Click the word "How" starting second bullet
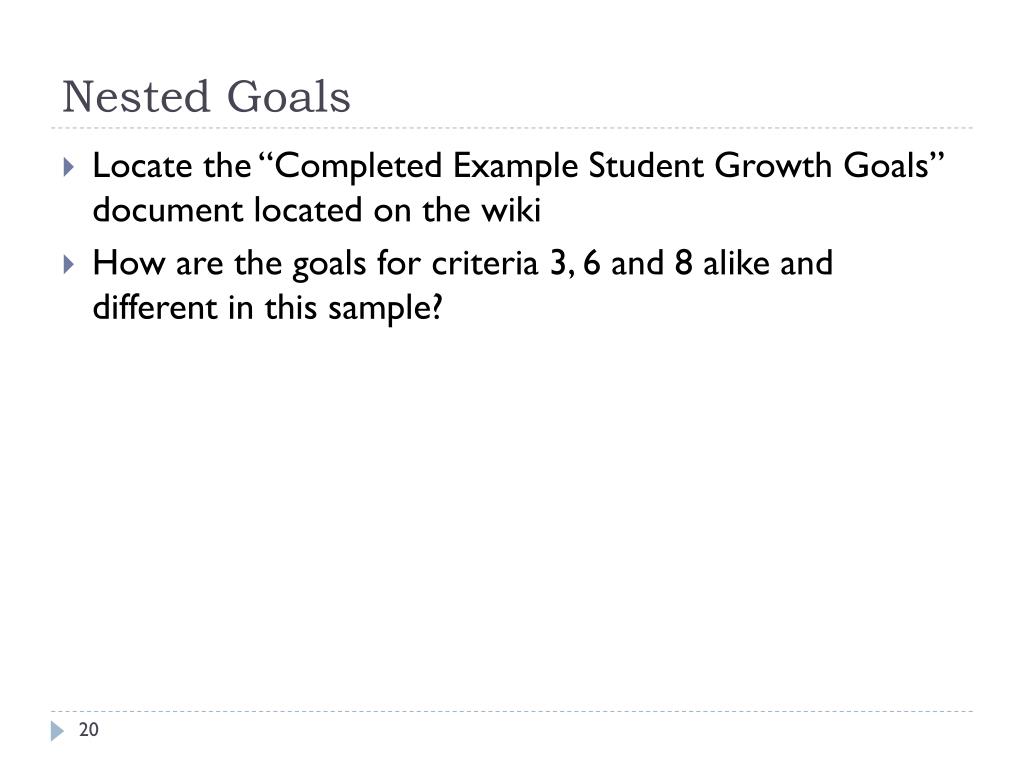 coord(129,263)
